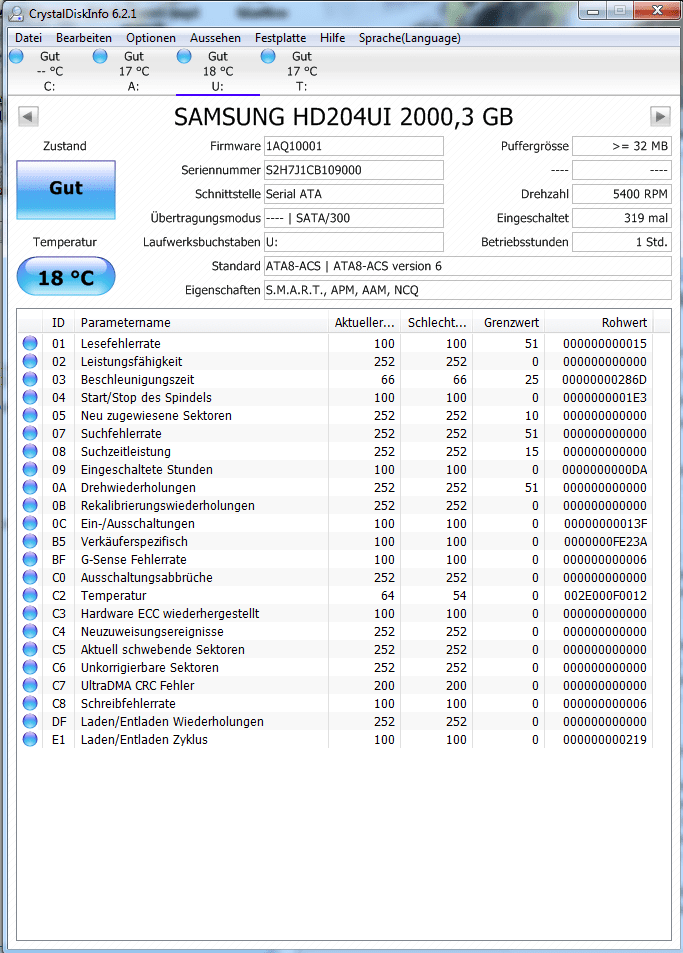The image size is (683, 953).
Task: Click status orb of Suchzeitleistung row
Action: point(30,452)
